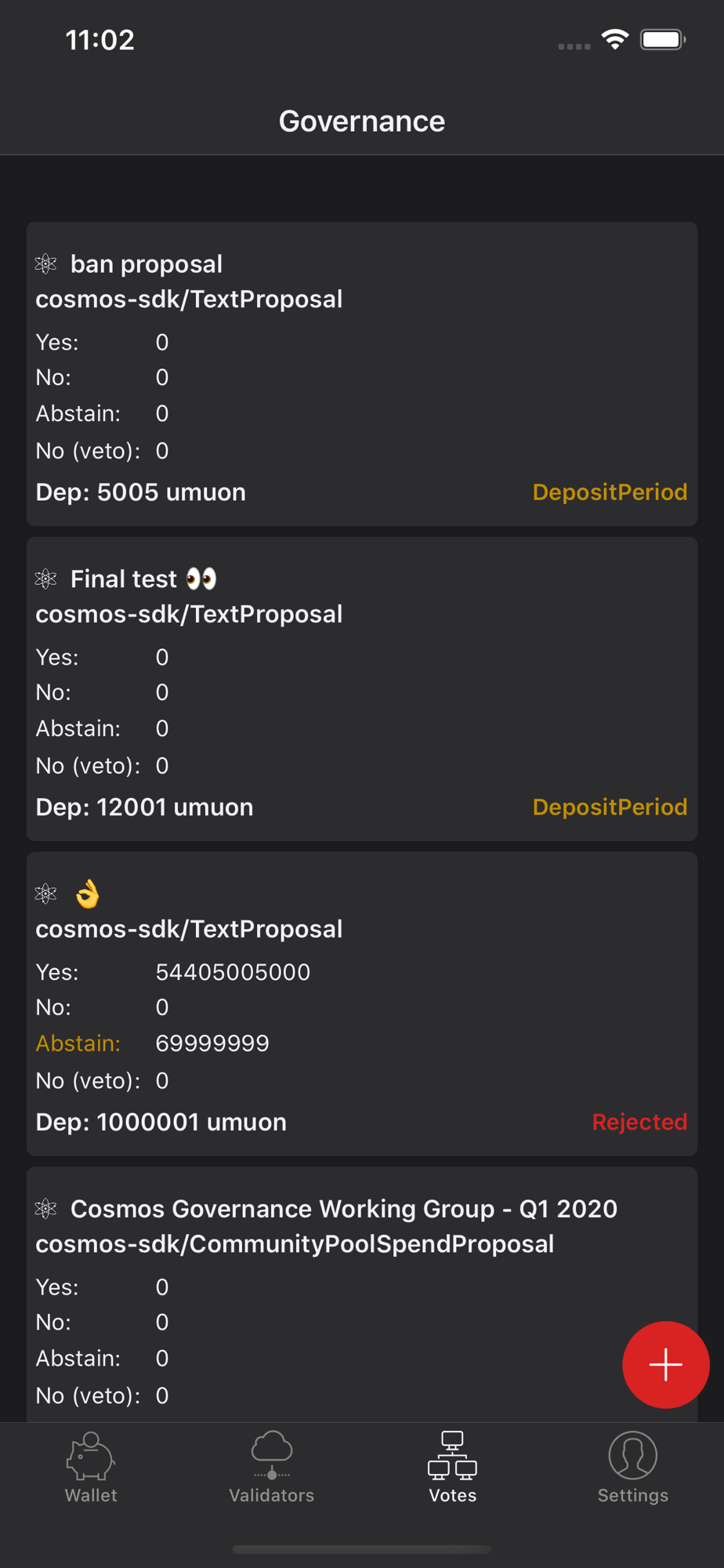
Task: Tap DepositPeriod status on ban proposal
Action: [610, 492]
